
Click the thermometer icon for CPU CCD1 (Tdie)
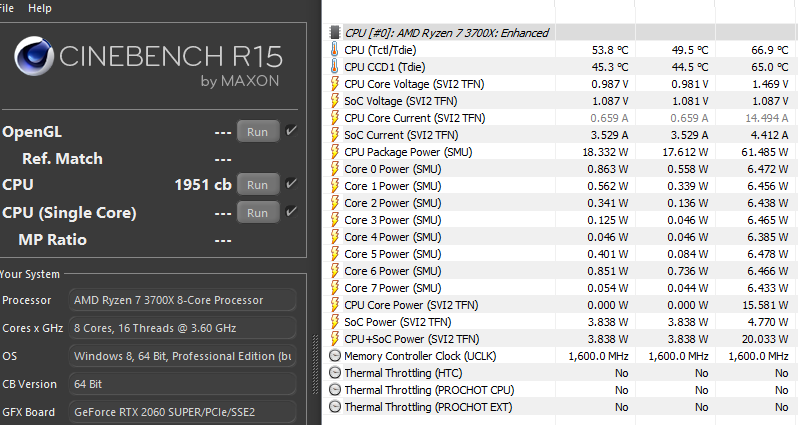point(334,67)
